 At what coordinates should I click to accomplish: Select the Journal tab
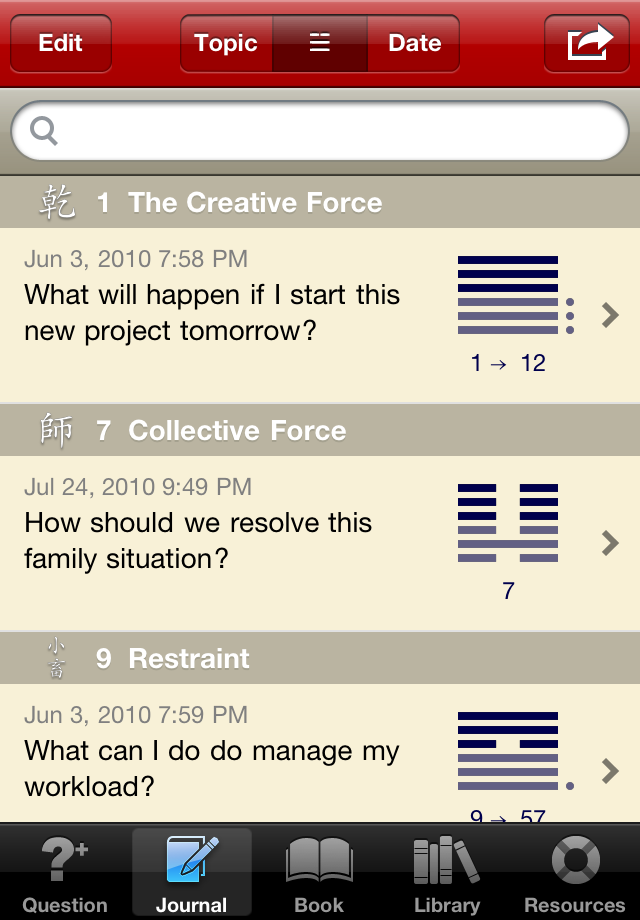point(192,872)
